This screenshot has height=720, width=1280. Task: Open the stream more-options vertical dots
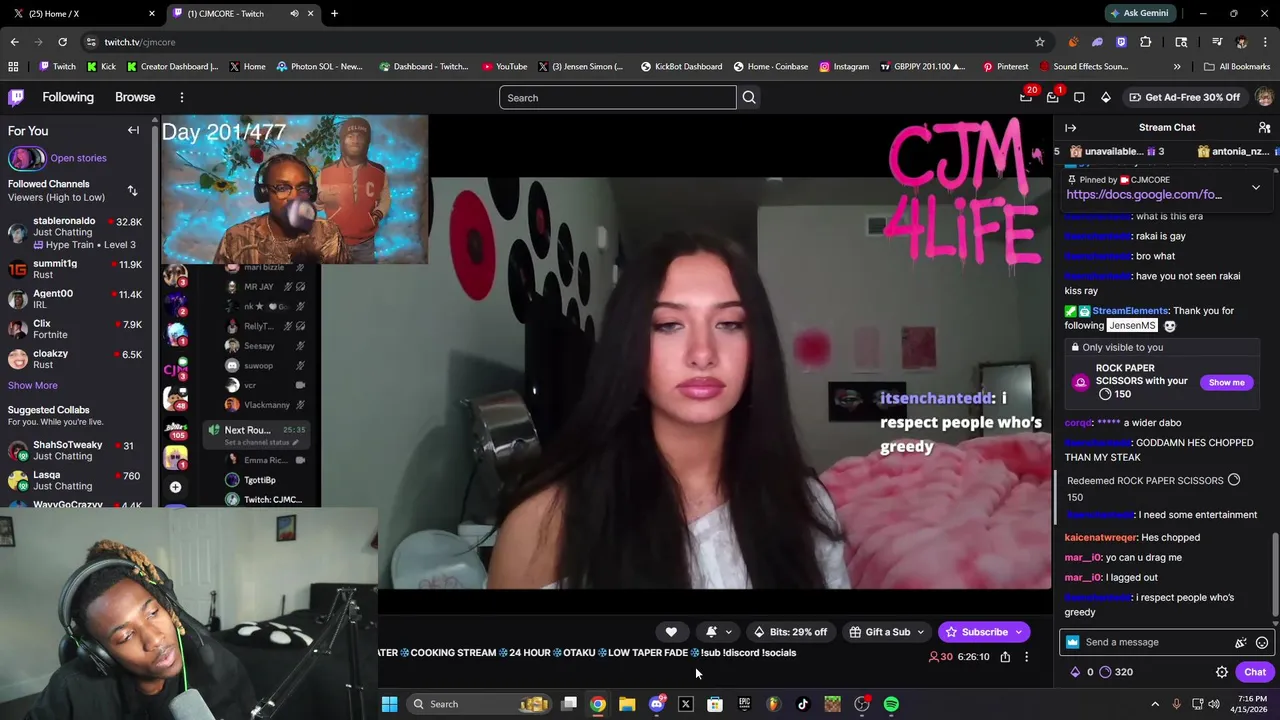(1026, 657)
